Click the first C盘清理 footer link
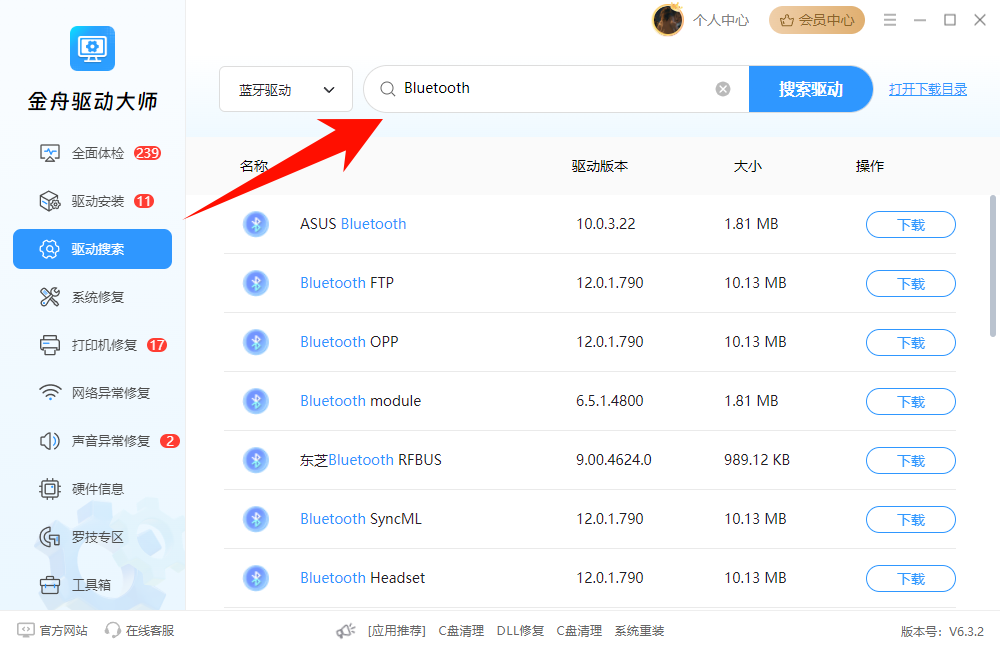 [461, 631]
